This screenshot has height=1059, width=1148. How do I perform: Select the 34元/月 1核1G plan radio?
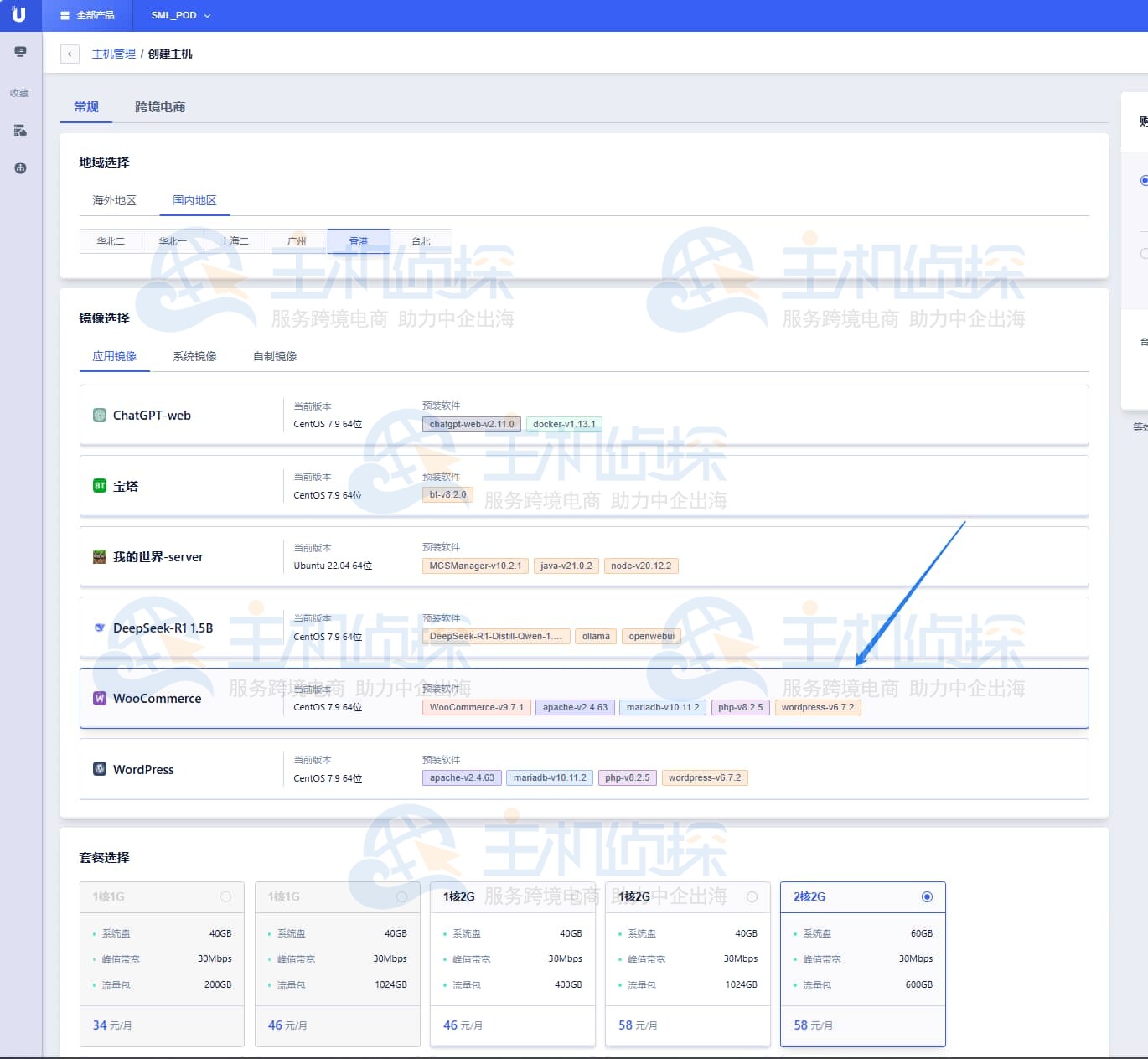tap(225, 896)
